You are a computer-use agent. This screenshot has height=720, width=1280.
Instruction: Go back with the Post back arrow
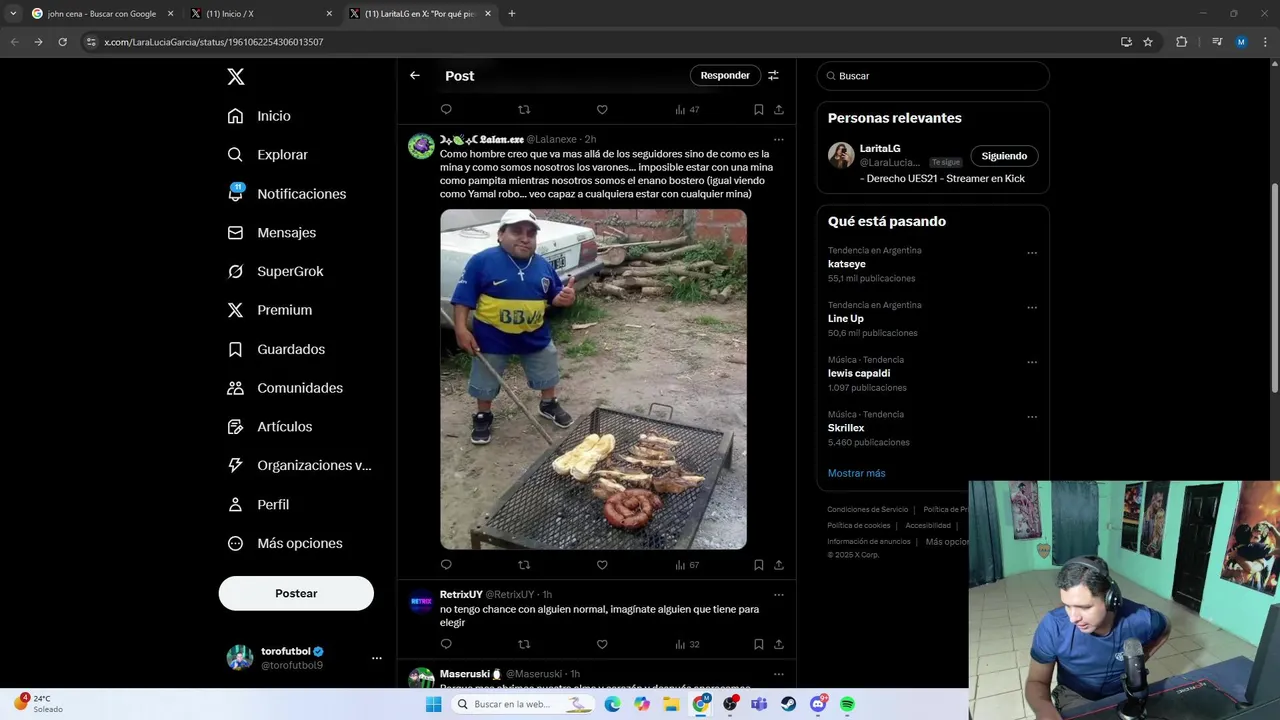[415, 75]
